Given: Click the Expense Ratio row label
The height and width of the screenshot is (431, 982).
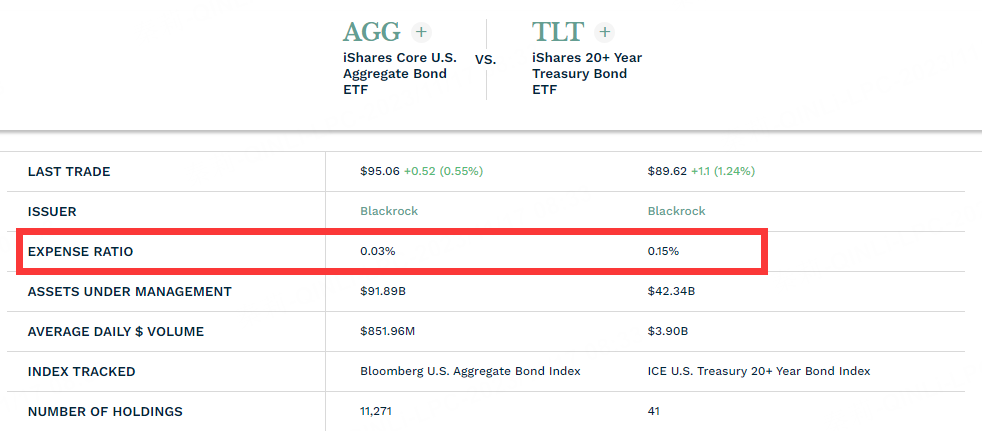Looking at the screenshot, I should [80, 251].
